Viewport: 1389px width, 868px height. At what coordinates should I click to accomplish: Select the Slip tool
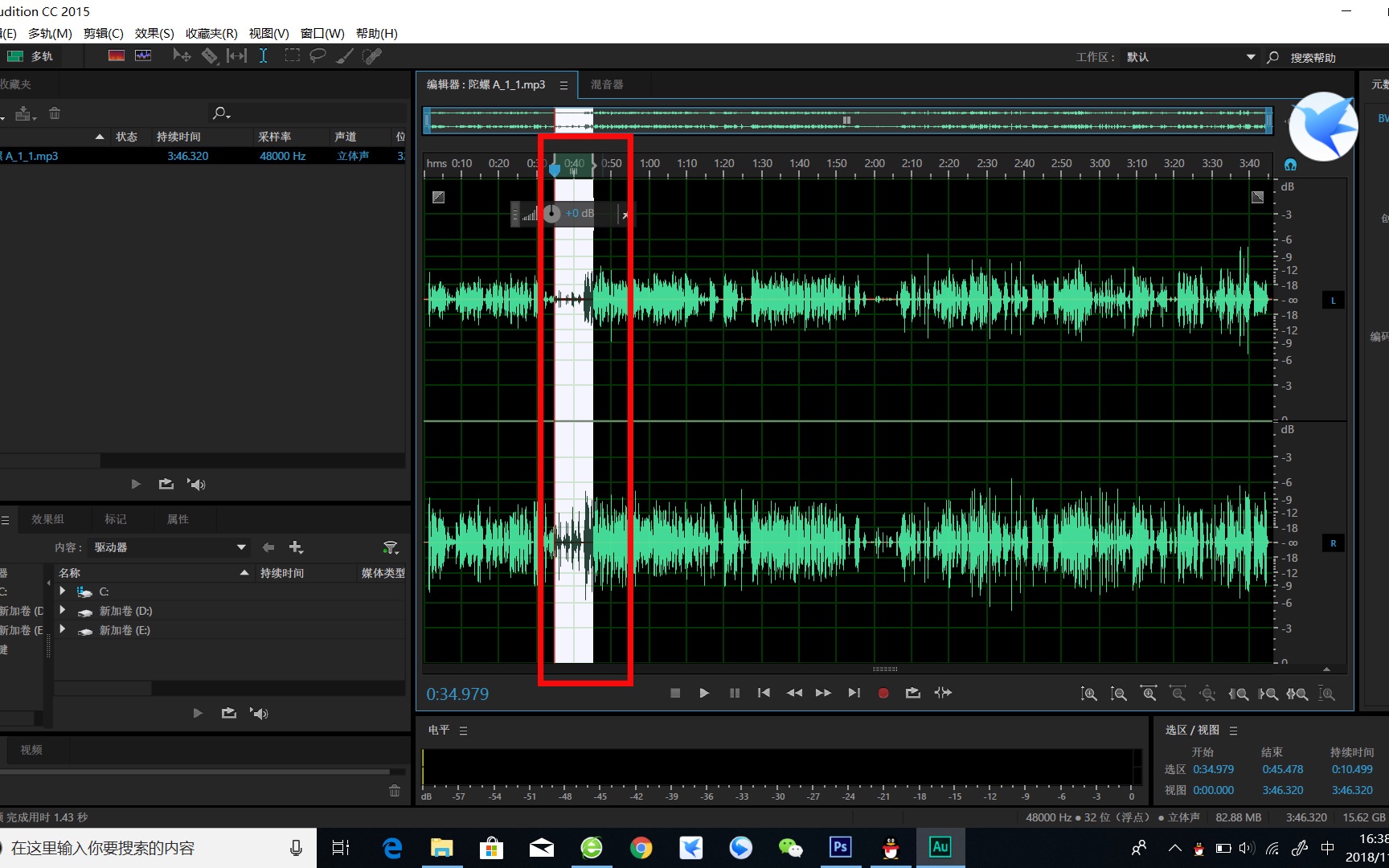click(x=237, y=56)
